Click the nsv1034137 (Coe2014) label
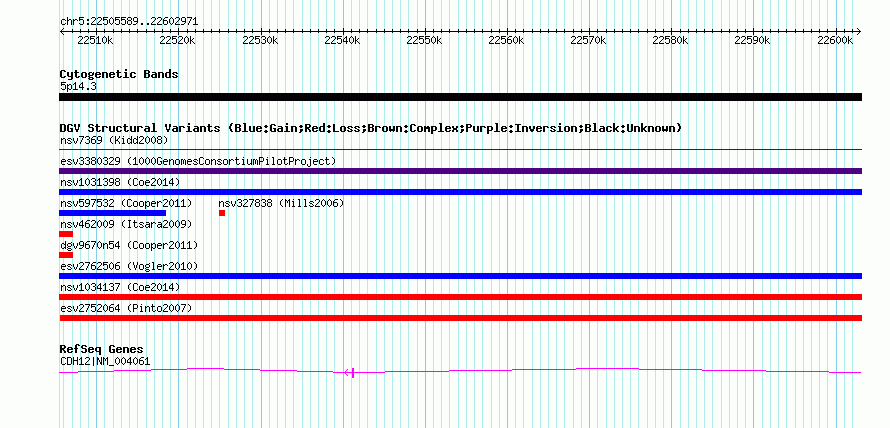Screen dimensions: 890x428 point(120,287)
